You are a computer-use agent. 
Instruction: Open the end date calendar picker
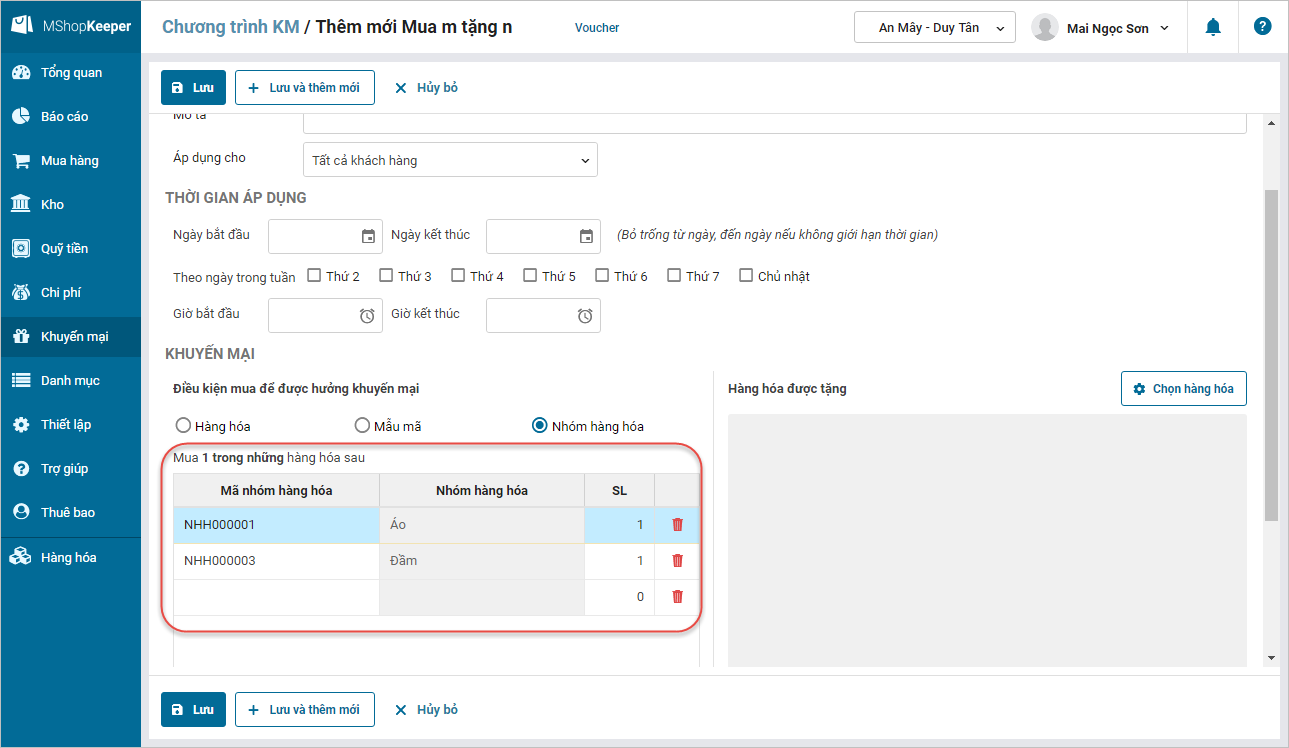tap(586, 237)
